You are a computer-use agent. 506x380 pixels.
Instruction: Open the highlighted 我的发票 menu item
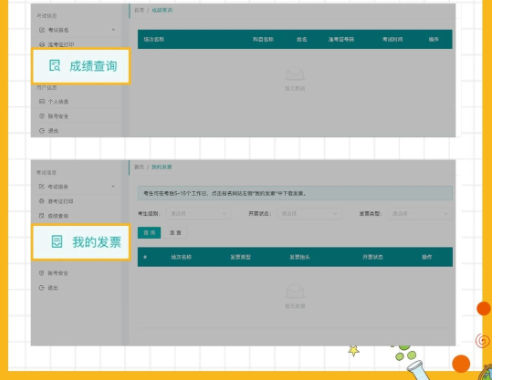(x=81, y=242)
